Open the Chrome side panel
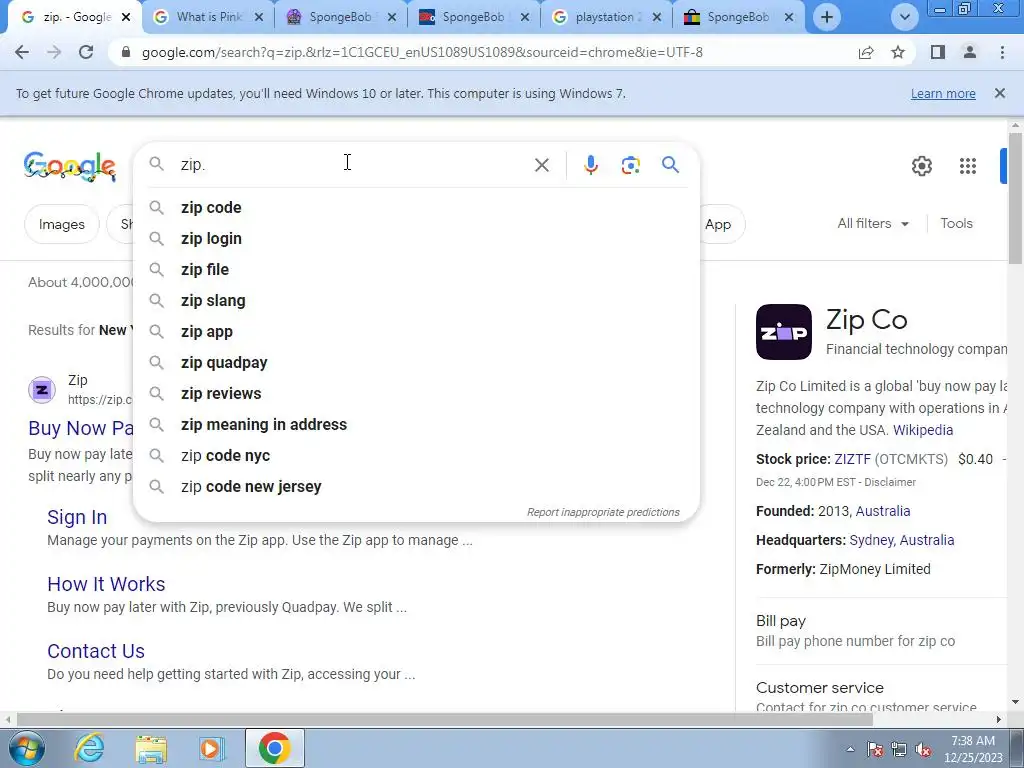This screenshot has width=1024, height=768. (938, 52)
